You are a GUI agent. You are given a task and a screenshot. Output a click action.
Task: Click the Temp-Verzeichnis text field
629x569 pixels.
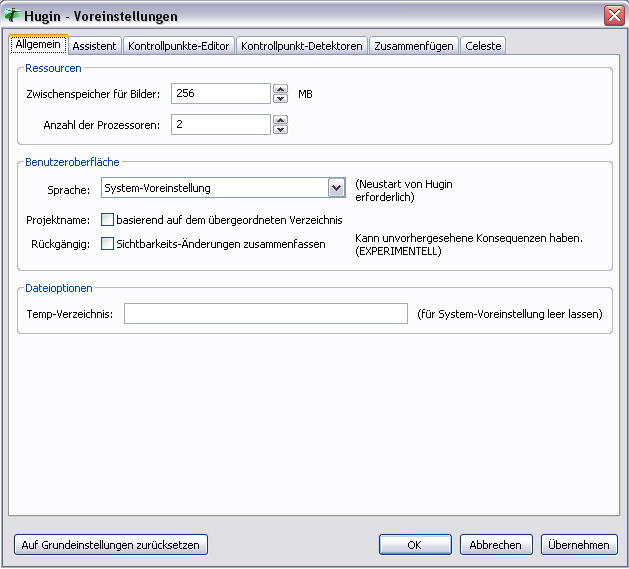click(x=265, y=314)
